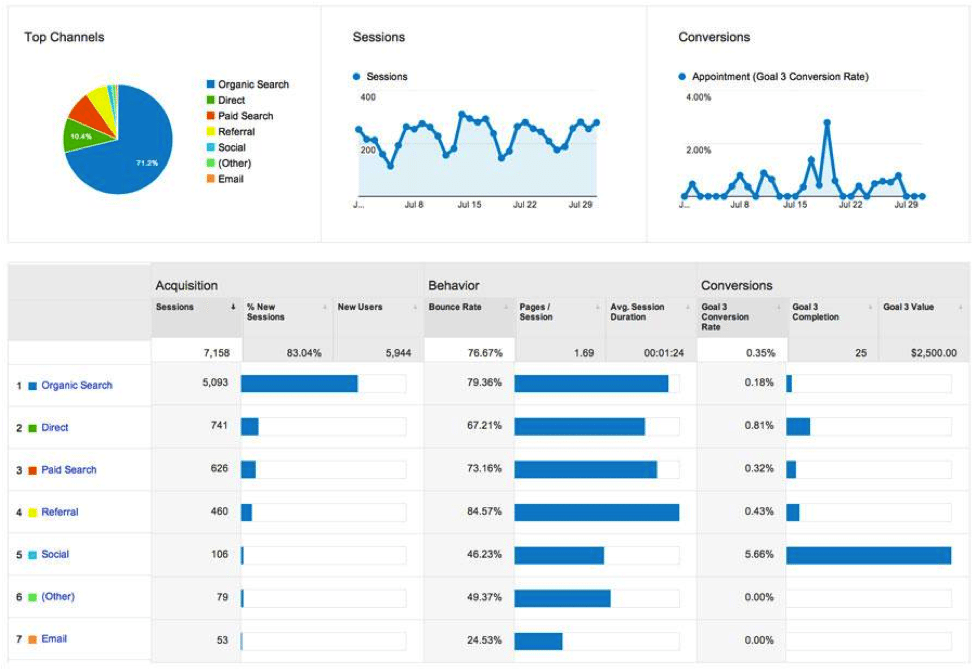The width and height of the screenshot is (977, 671).
Task: Click the Top Channels widget title
Action: (64, 37)
